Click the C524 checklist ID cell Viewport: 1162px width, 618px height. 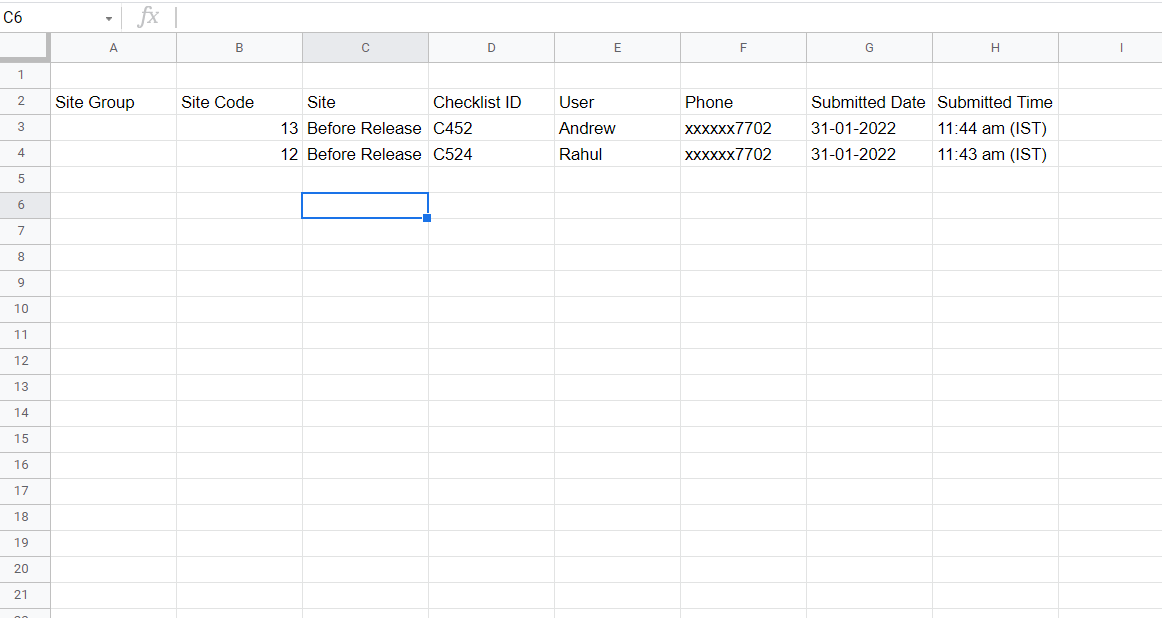pyautogui.click(x=491, y=154)
